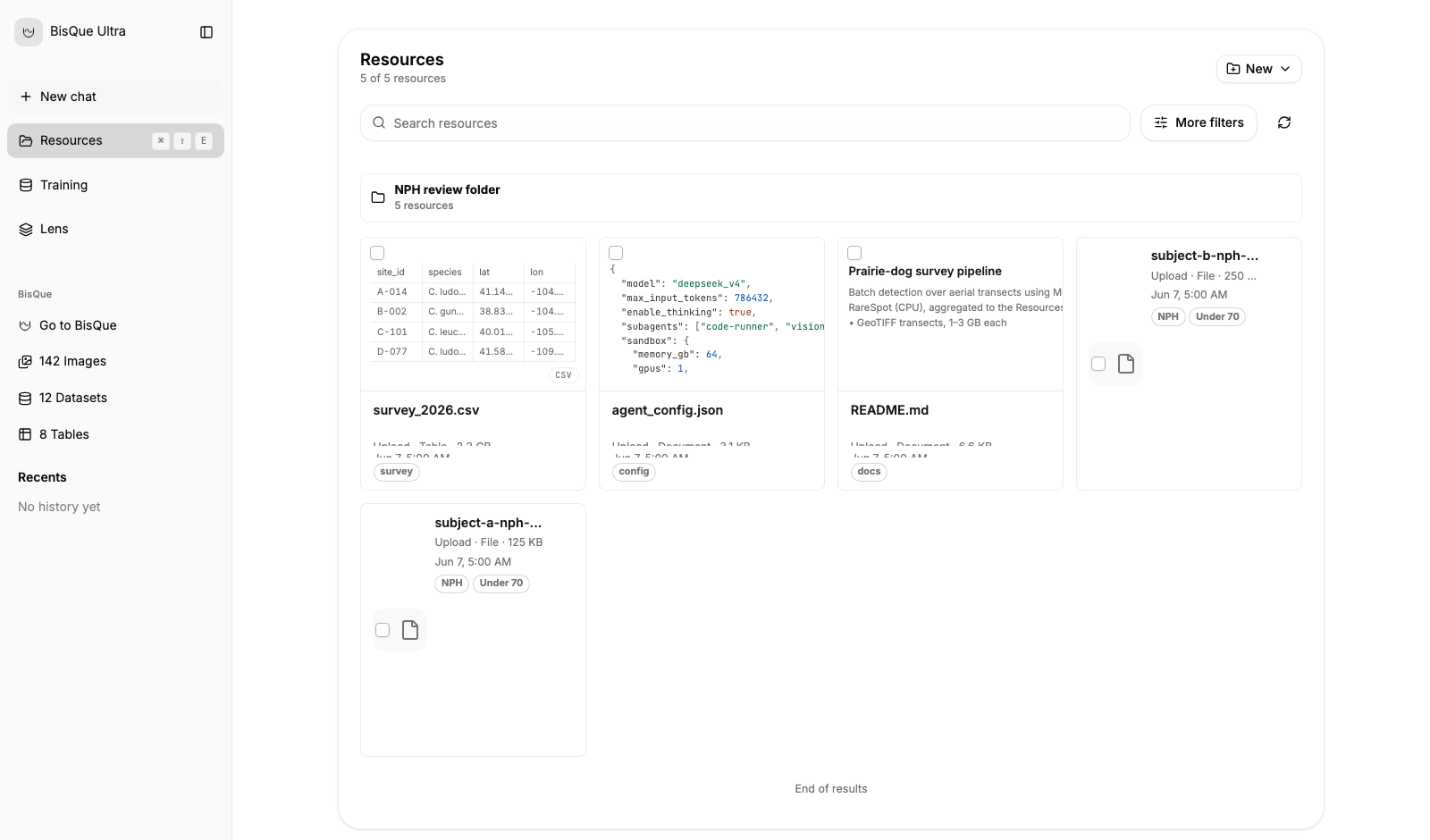Open the Training section
The width and height of the screenshot is (1430, 840).
click(x=115, y=185)
